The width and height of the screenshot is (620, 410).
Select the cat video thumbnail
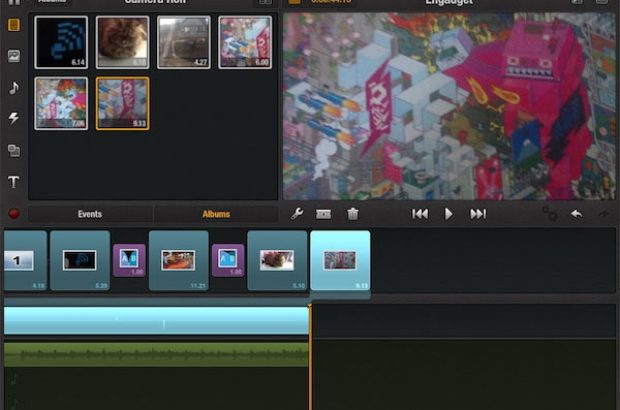[x=123, y=42]
